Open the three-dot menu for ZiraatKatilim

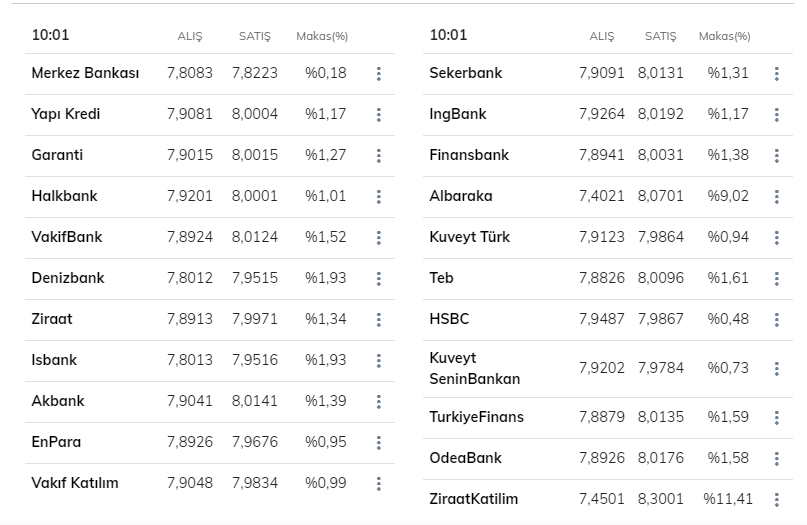(777, 500)
